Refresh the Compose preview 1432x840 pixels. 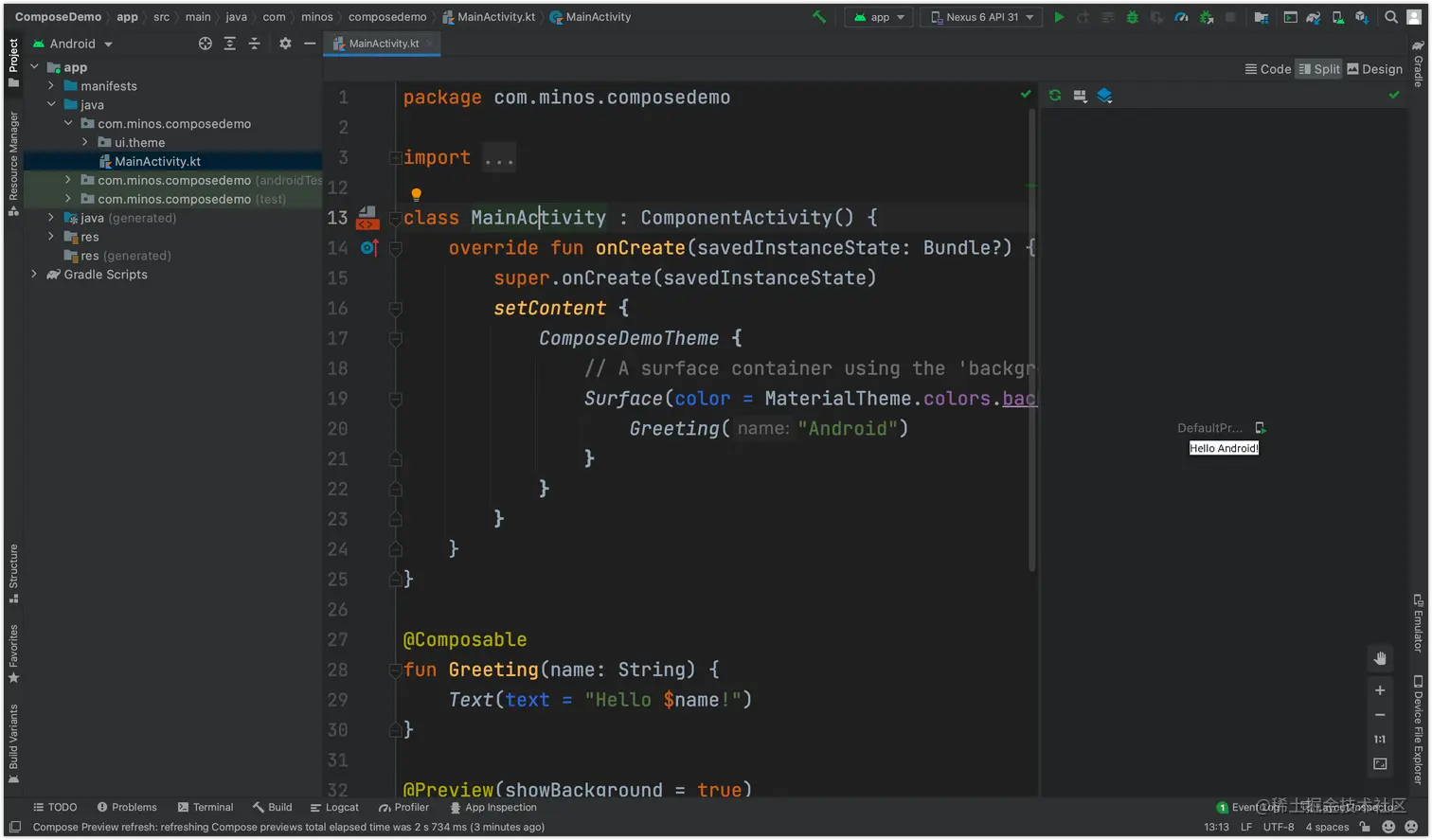click(1055, 96)
